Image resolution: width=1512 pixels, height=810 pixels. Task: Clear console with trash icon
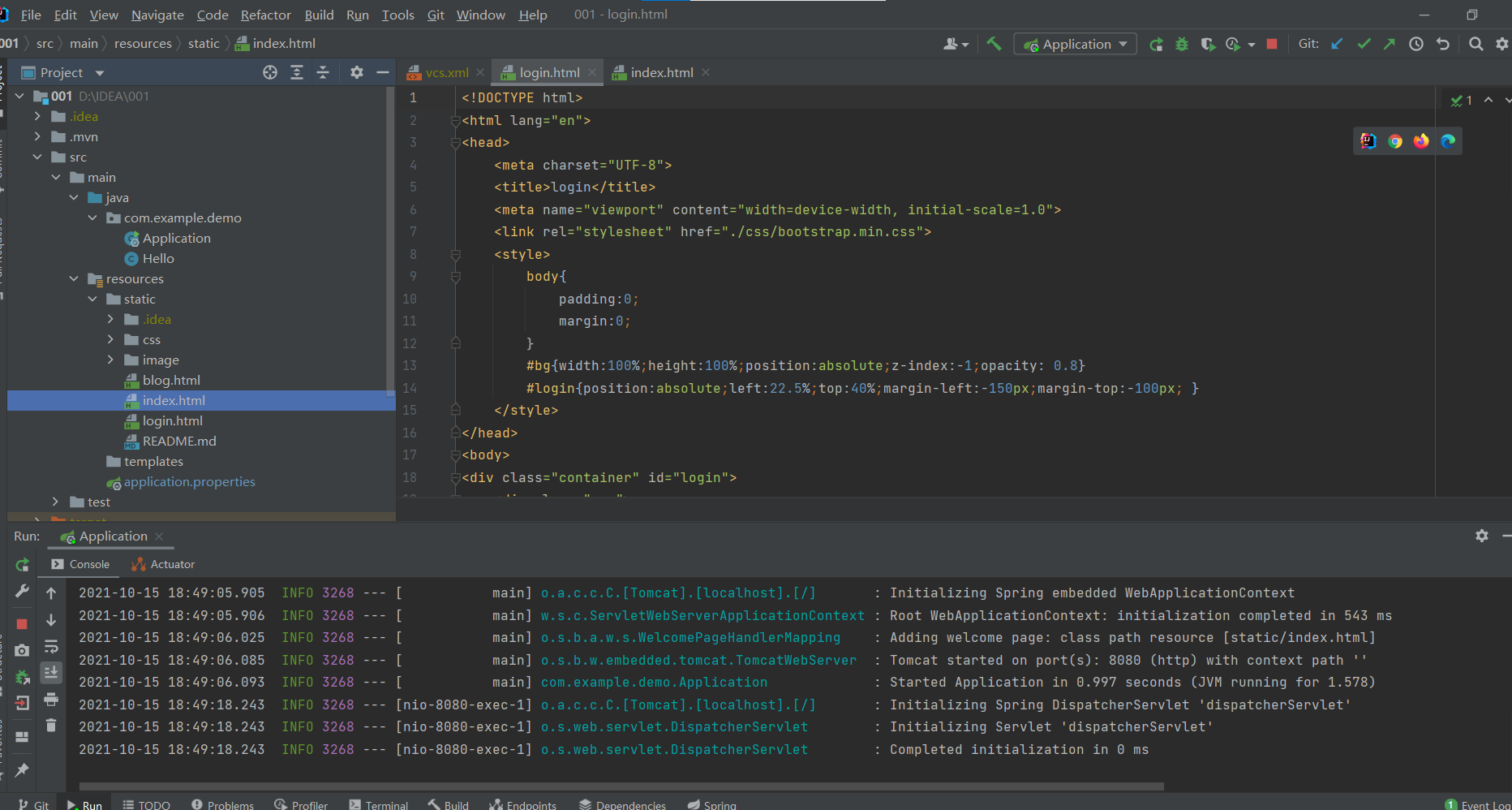(51, 725)
